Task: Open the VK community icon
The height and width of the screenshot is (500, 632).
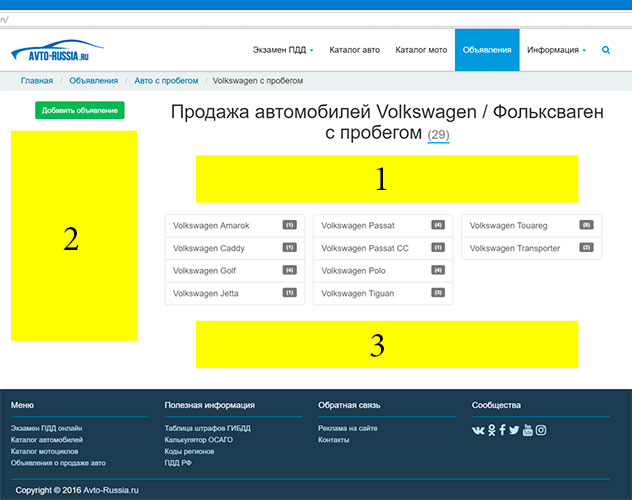Action: tap(478, 430)
